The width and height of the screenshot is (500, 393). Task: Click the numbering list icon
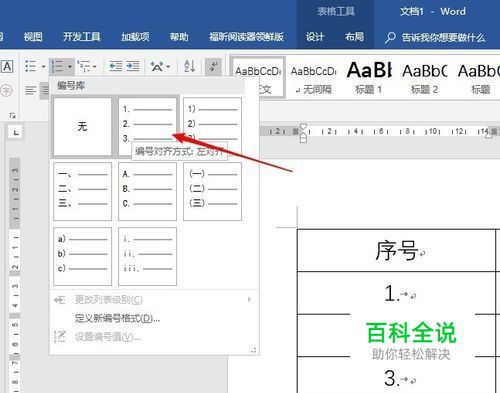click(57, 66)
